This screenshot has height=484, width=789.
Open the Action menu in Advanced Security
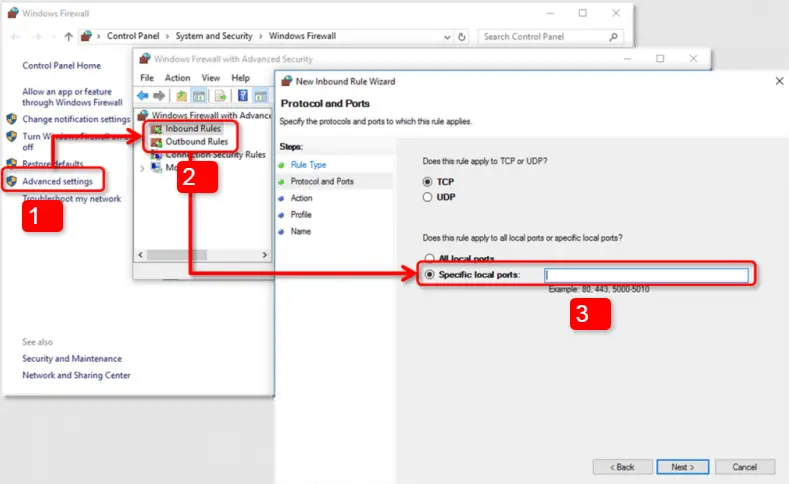[178, 78]
